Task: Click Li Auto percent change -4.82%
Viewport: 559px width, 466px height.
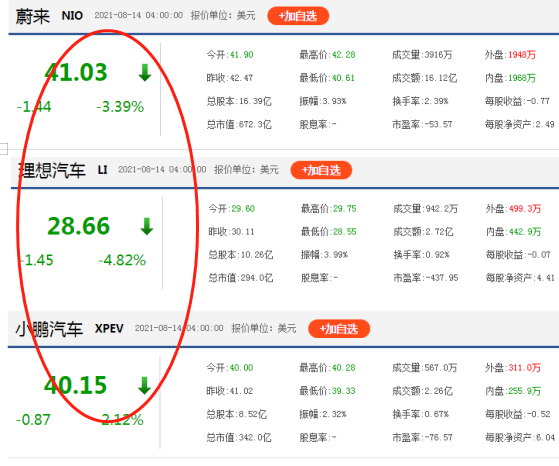Action: click(122, 260)
